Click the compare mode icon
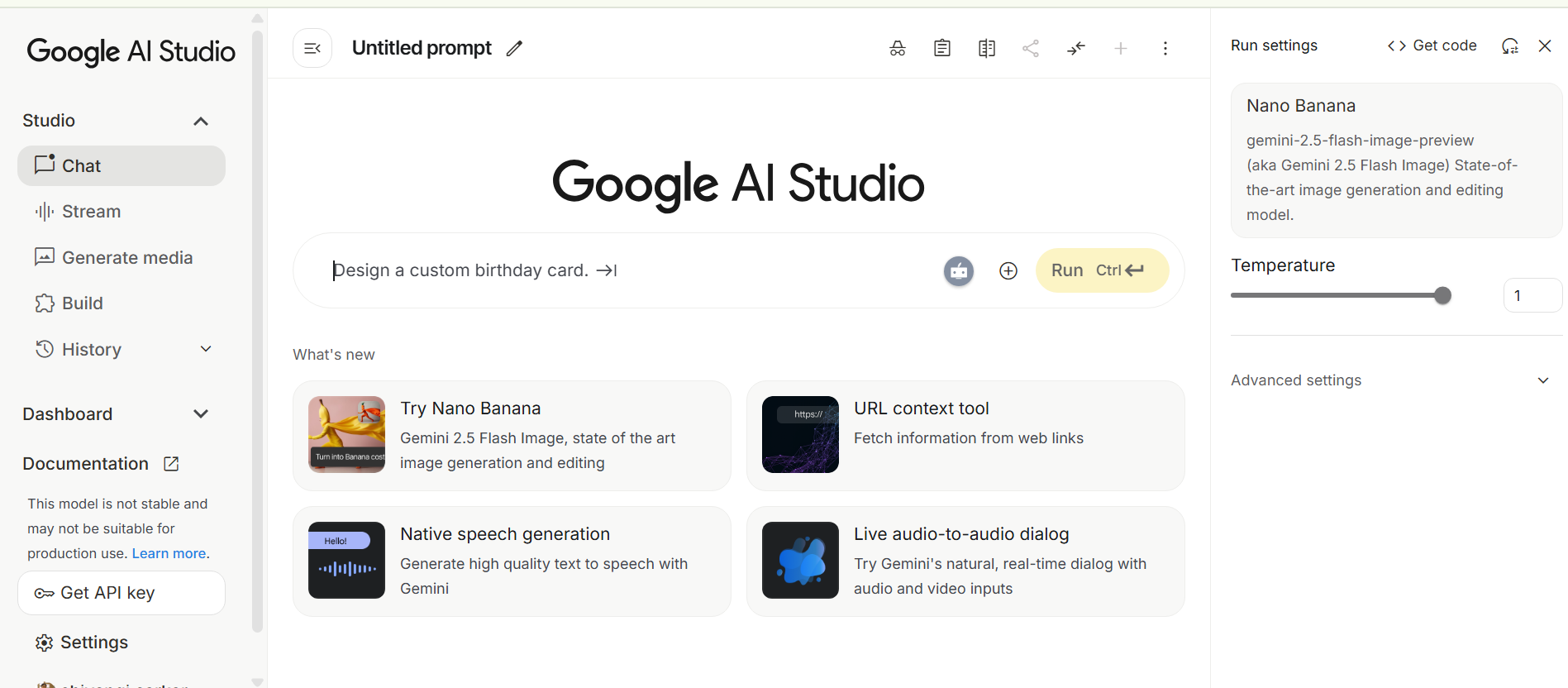1568x688 pixels. coord(986,49)
